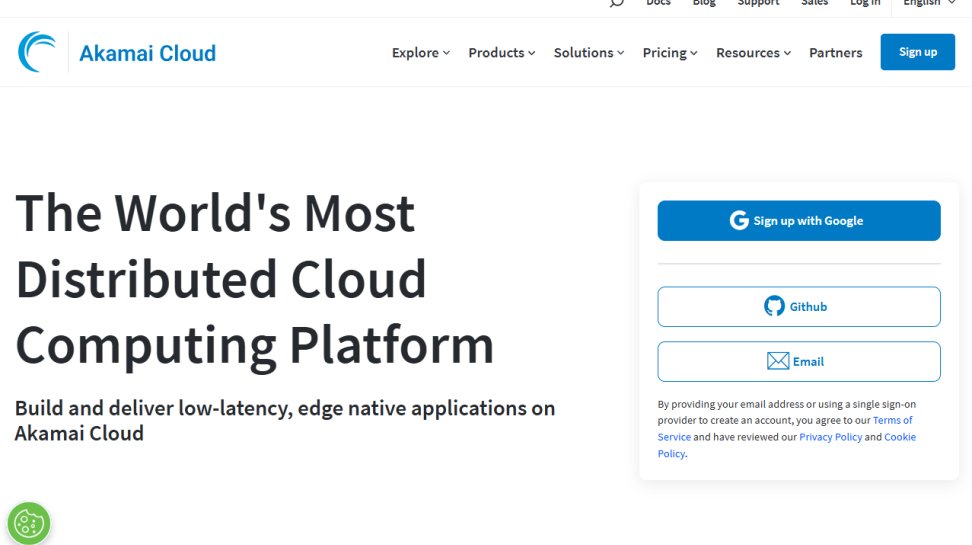The image size is (972, 545).
Task: Click the "Build and deliver low-latency" subheading
Action: coord(285,420)
